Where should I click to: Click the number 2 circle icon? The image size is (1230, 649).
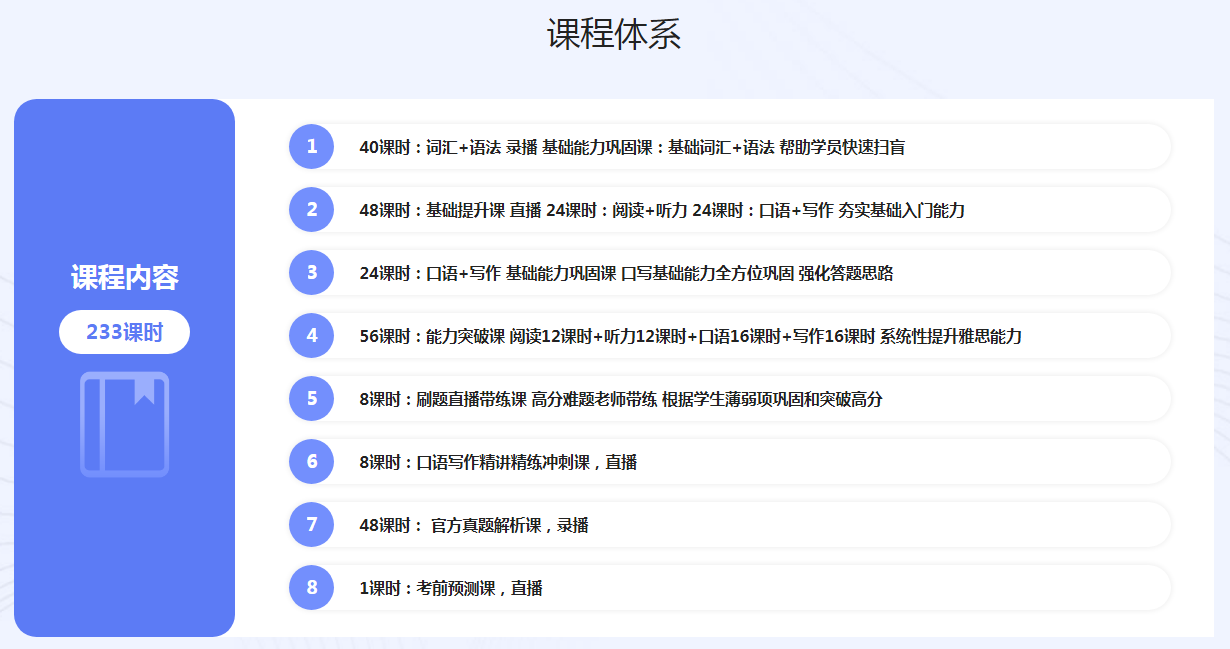click(x=311, y=210)
